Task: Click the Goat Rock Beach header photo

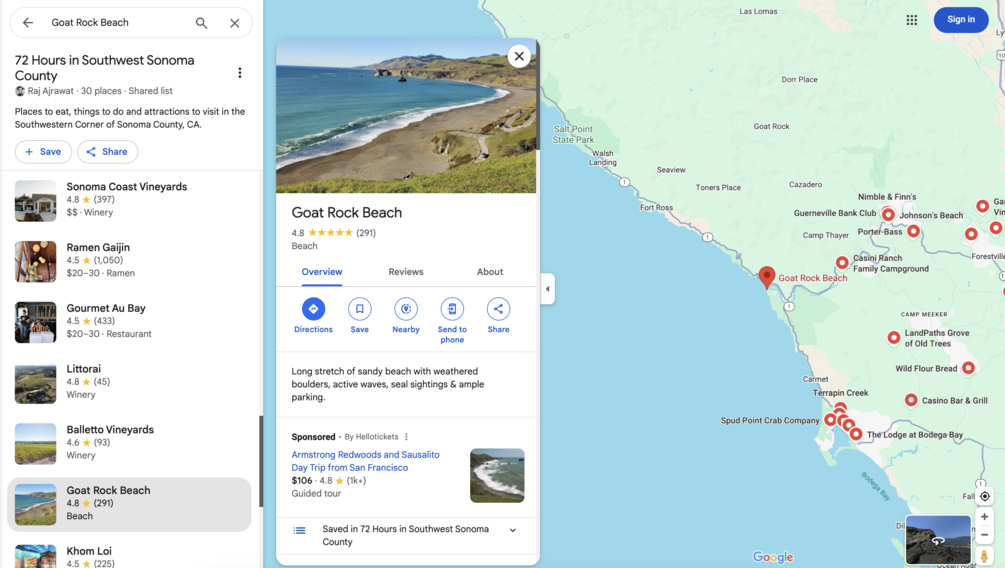Action: point(406,116)
